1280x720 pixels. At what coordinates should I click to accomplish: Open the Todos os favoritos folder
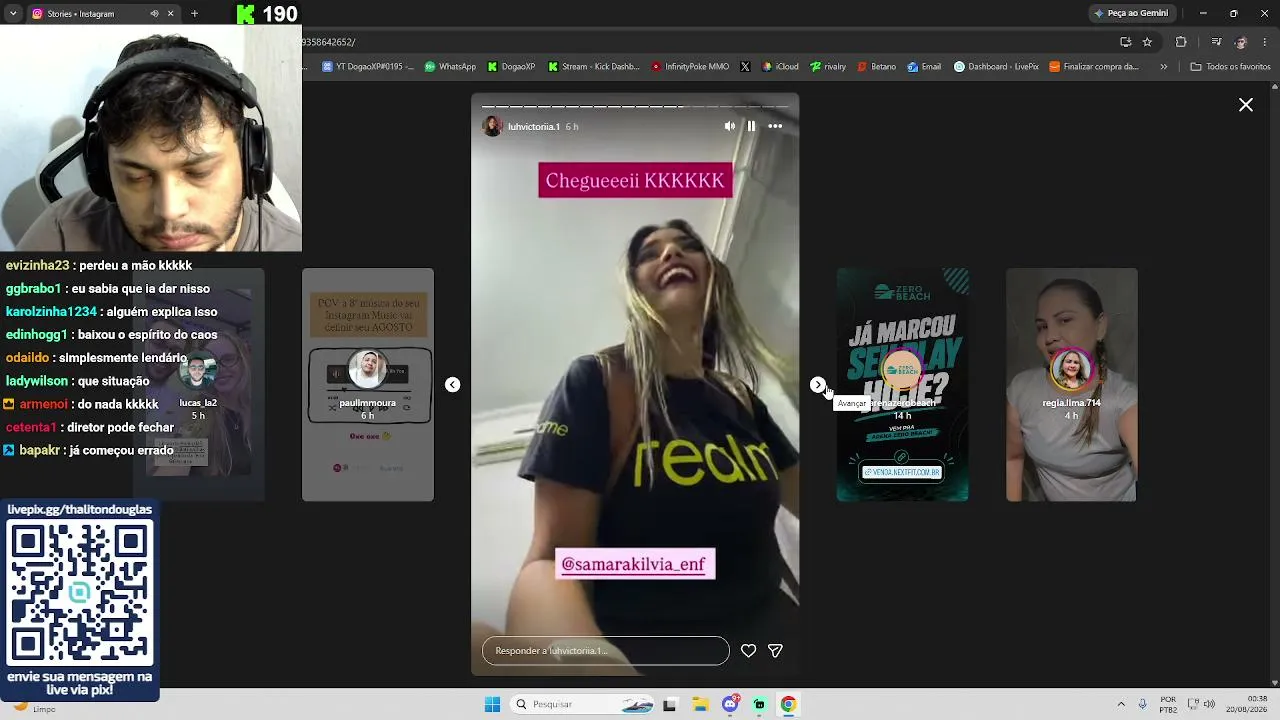pos(1230,67)
